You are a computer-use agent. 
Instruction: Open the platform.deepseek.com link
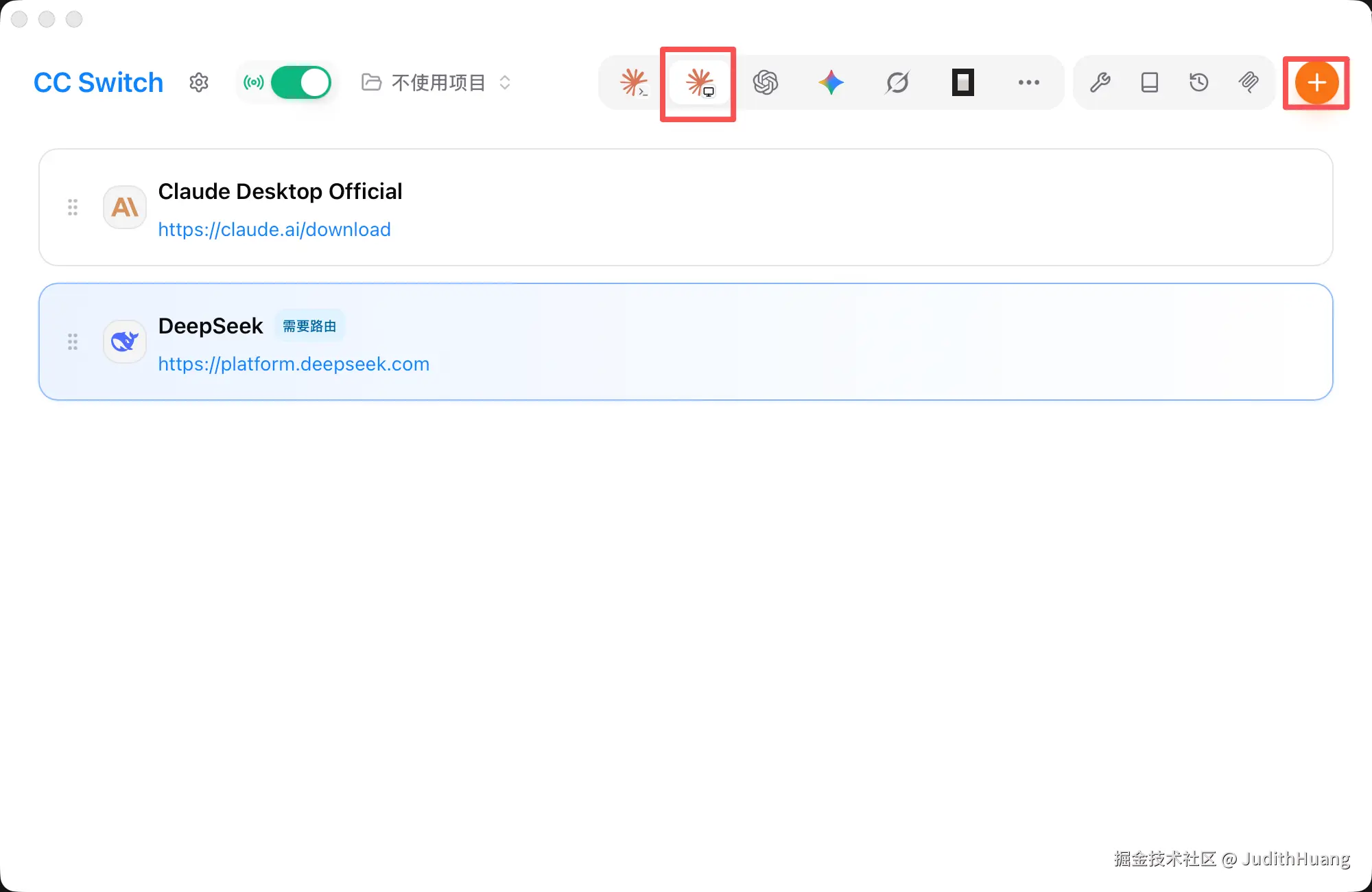coord(294,364)
